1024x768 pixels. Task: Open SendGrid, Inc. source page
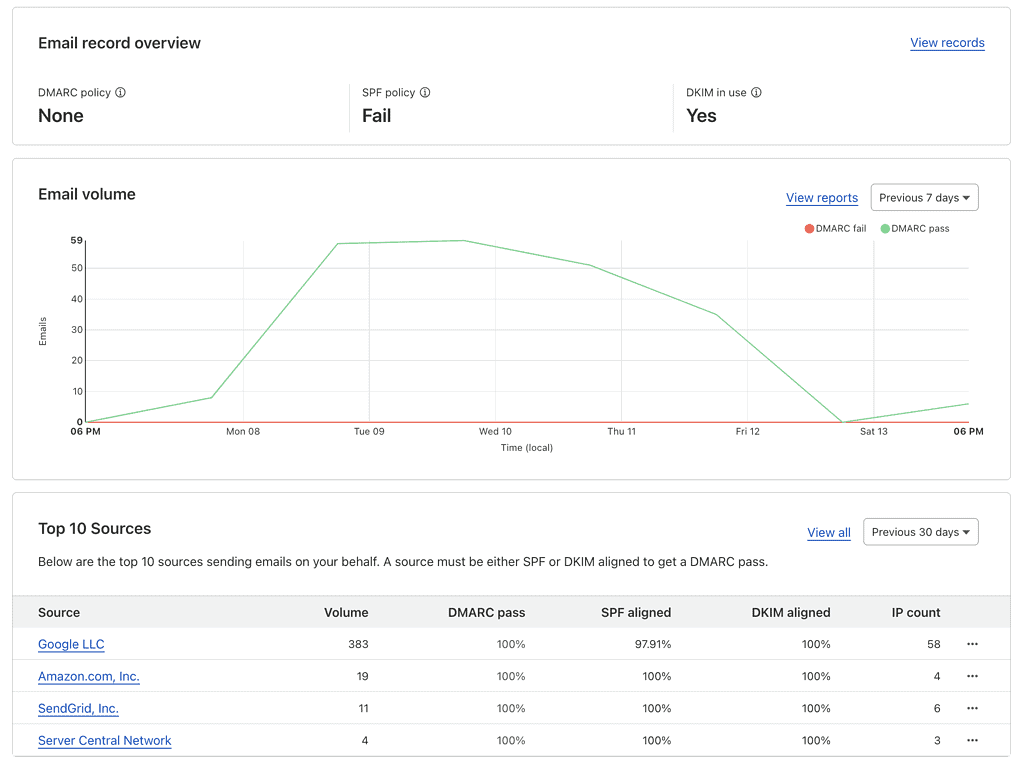[78, 708]
